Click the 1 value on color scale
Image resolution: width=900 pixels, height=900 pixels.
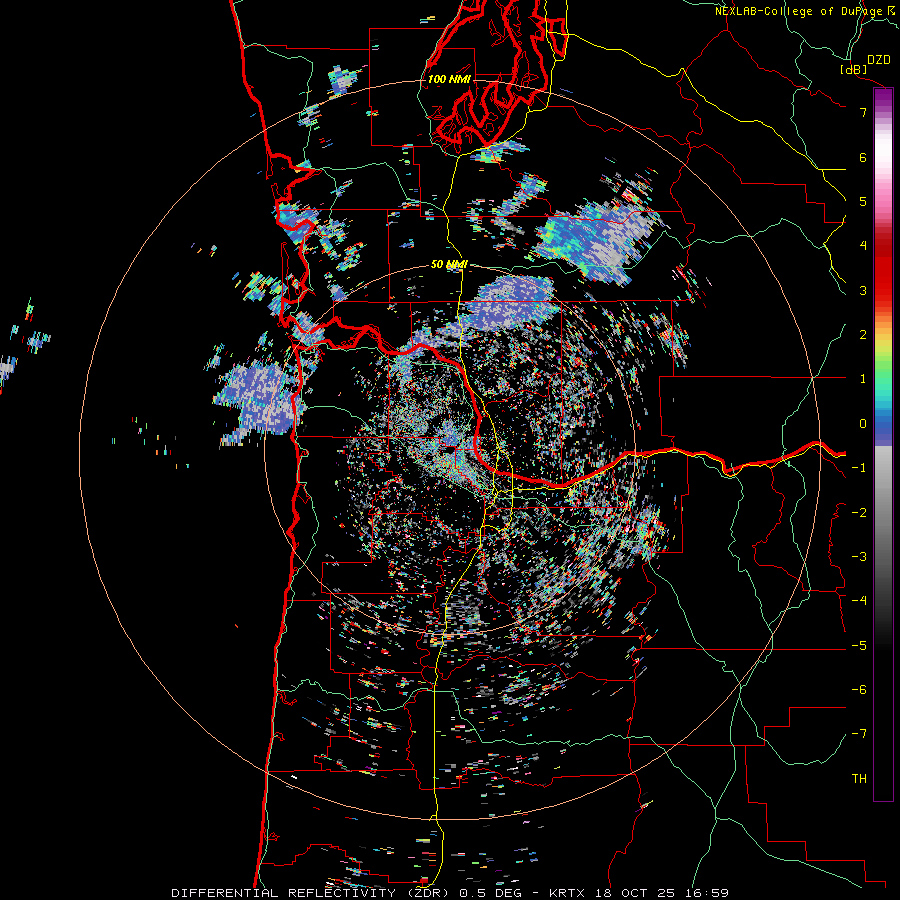pyautogui.click(x=863, y=379)
